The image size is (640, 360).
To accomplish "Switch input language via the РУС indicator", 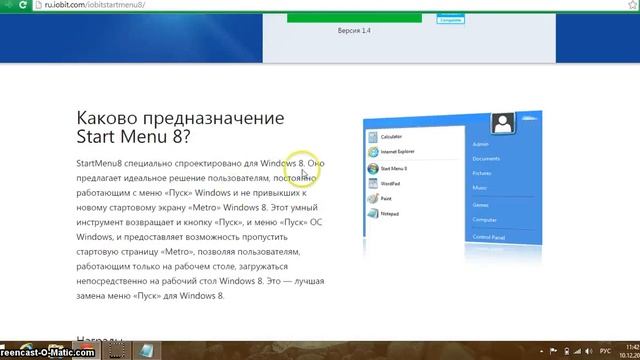I will point(605,351).
